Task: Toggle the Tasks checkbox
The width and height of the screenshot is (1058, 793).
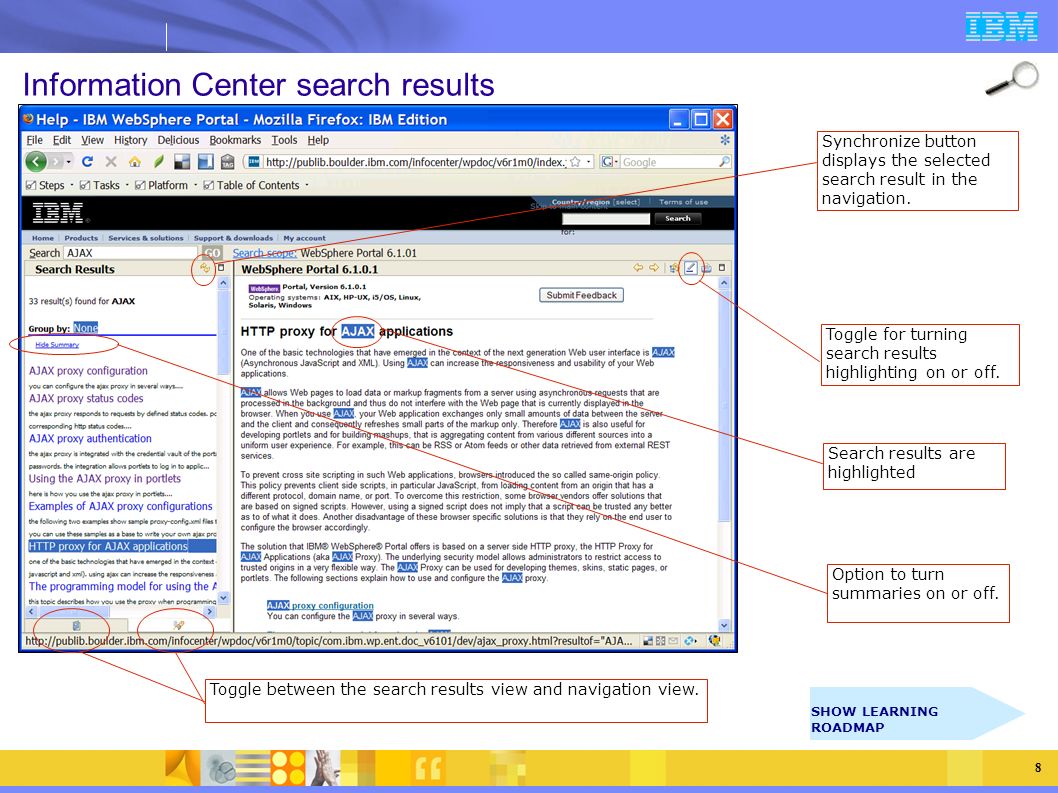Action: point(84,185)
